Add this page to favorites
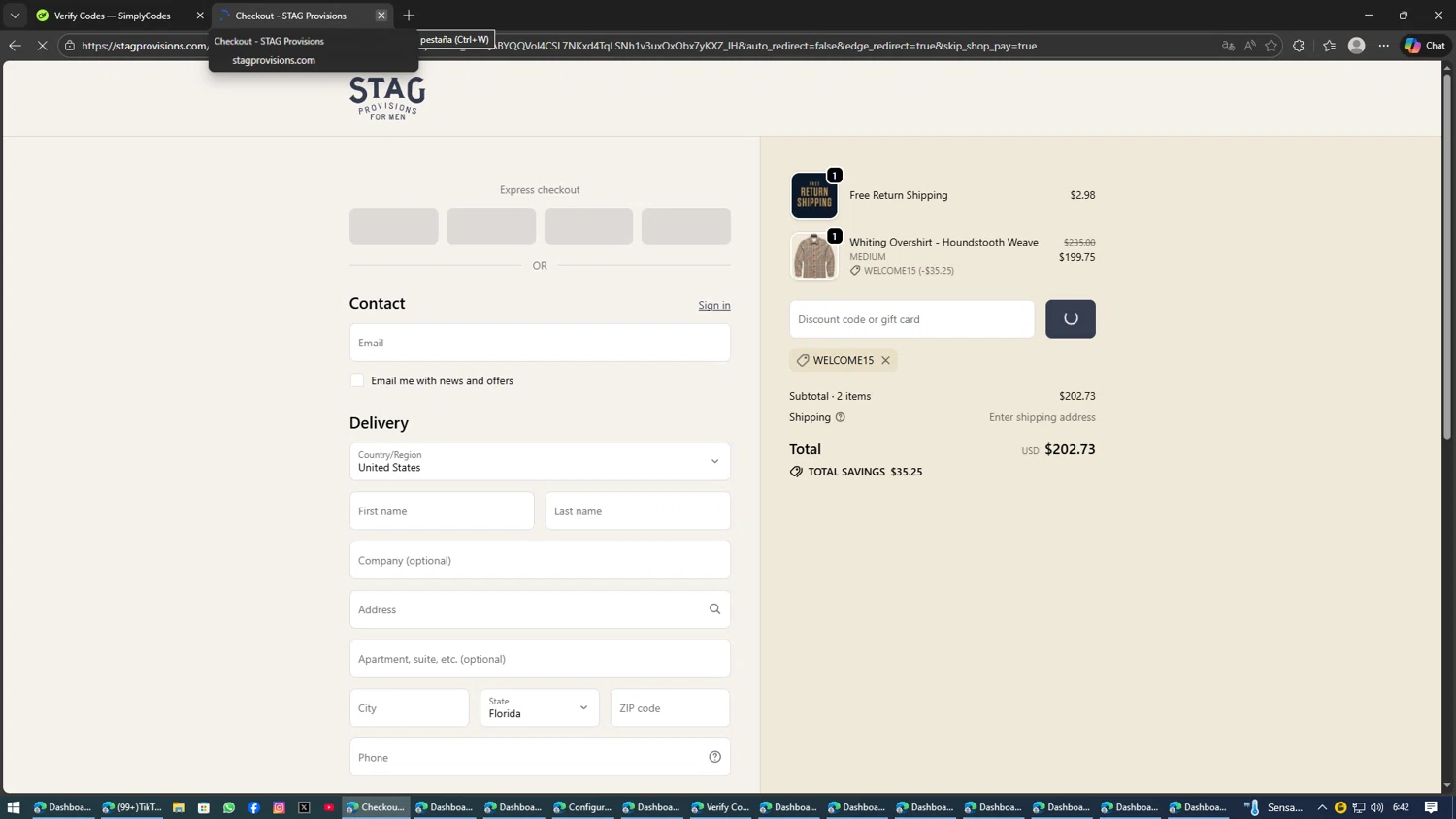 [1271, 46]
